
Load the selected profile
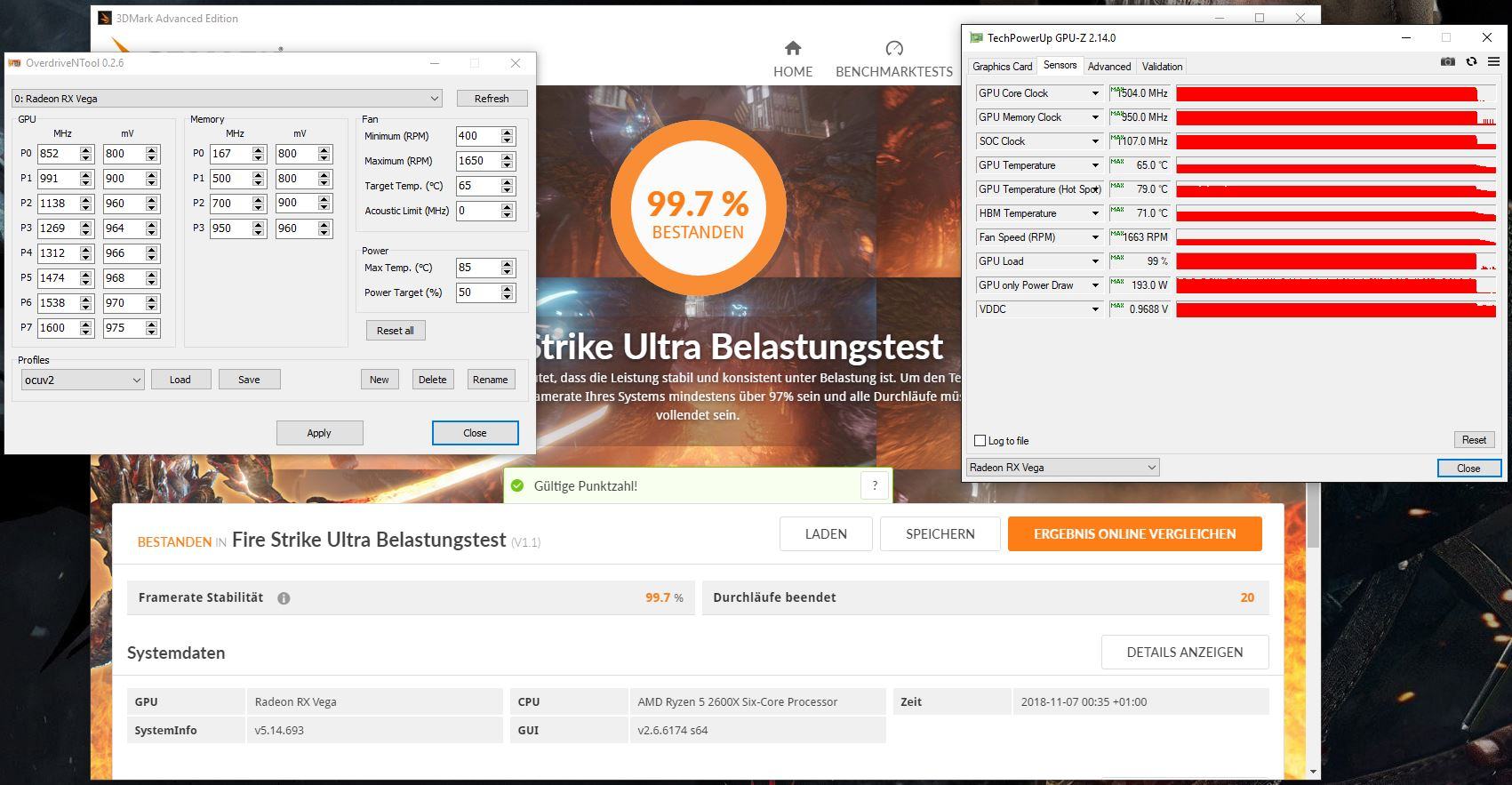[x=180, y=380]
